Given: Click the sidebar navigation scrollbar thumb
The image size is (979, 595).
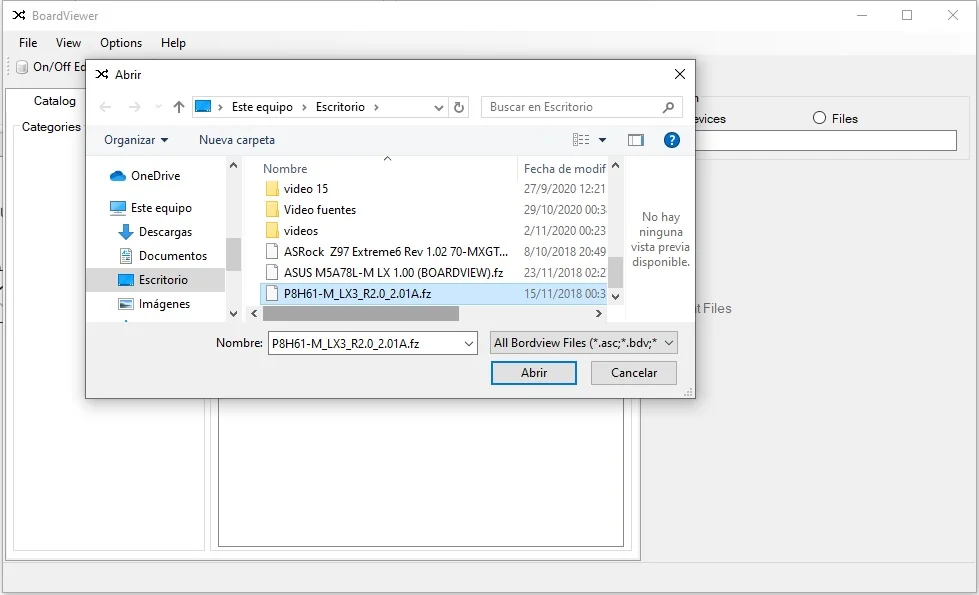Looking at the screenshot, I should pyautogui.click(x=233, y=254).
